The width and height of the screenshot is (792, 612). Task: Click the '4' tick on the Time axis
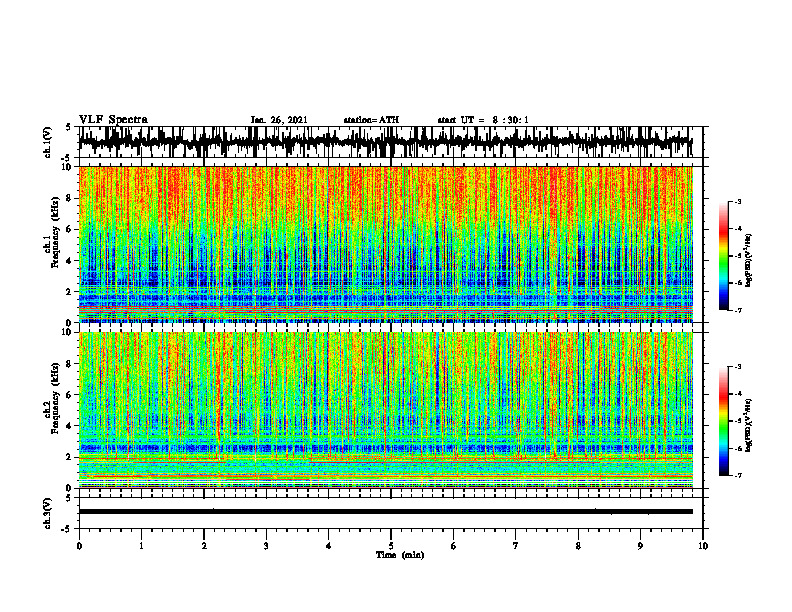pos(329,546)
